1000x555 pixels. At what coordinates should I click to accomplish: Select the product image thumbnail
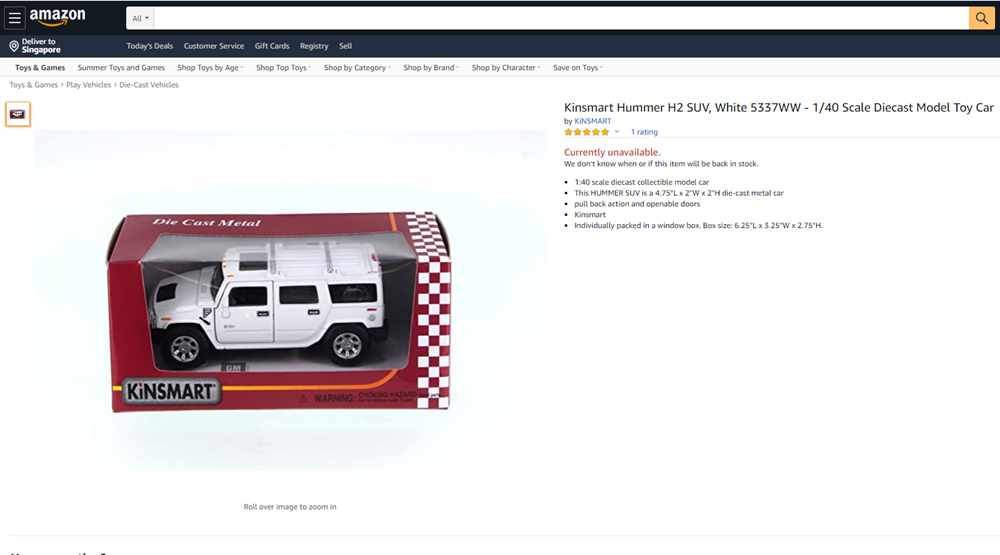click(18, 114)
